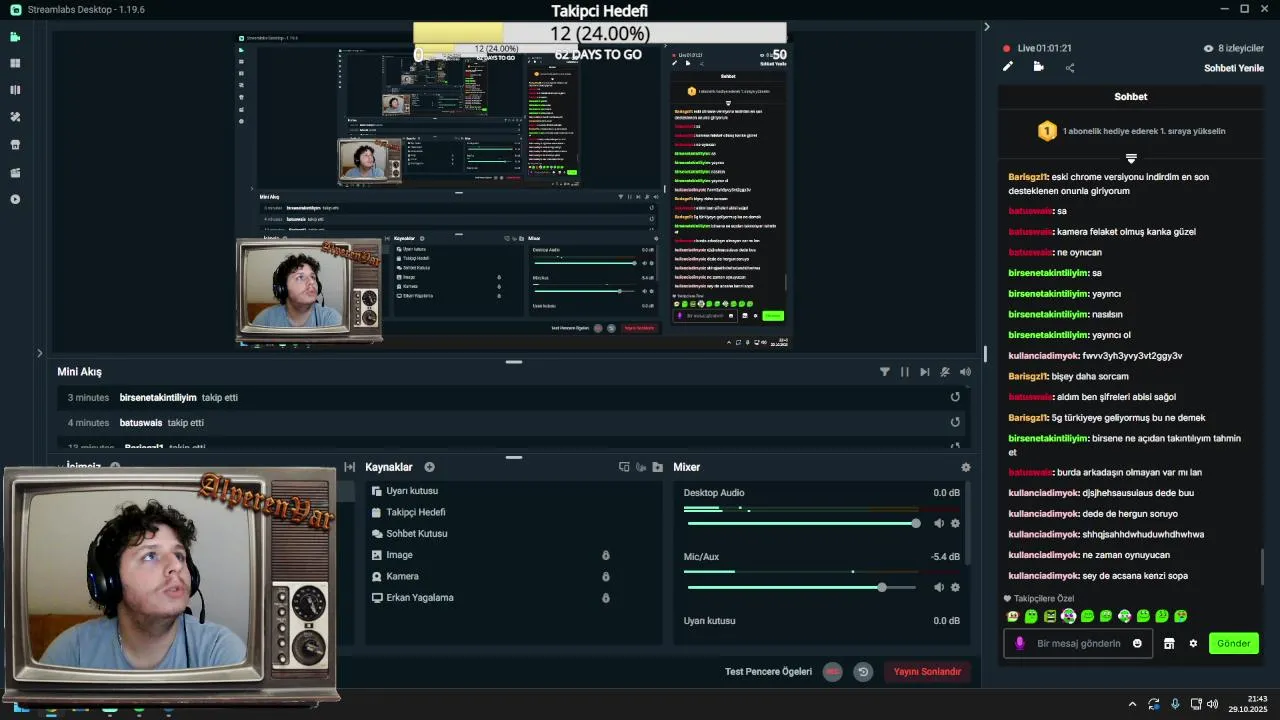
Task: Open Desktop Audio source settings gear
Action: point(955,523)
